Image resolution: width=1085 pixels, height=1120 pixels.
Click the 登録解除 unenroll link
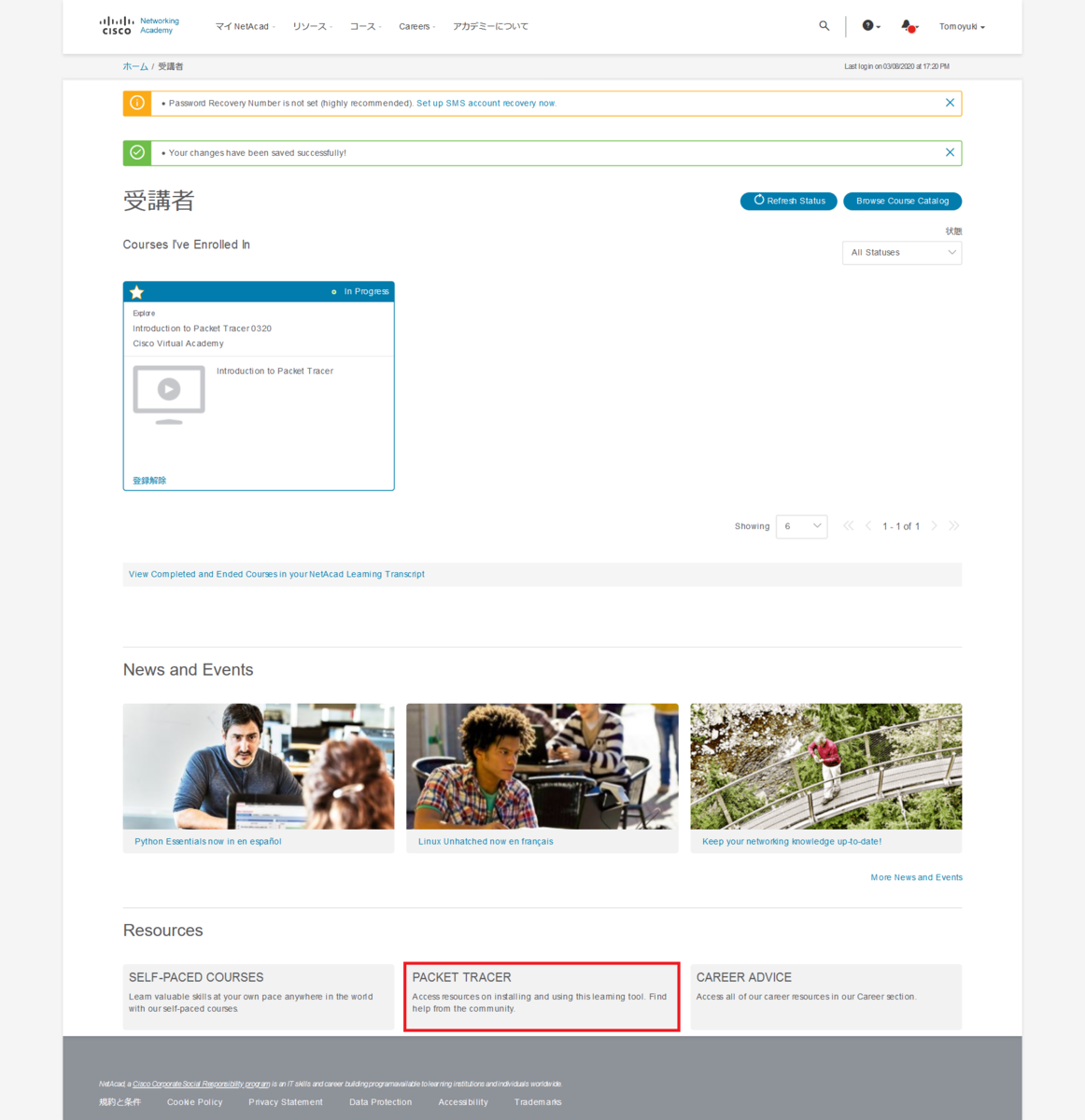pyautogui.click(x=149, y=480)
